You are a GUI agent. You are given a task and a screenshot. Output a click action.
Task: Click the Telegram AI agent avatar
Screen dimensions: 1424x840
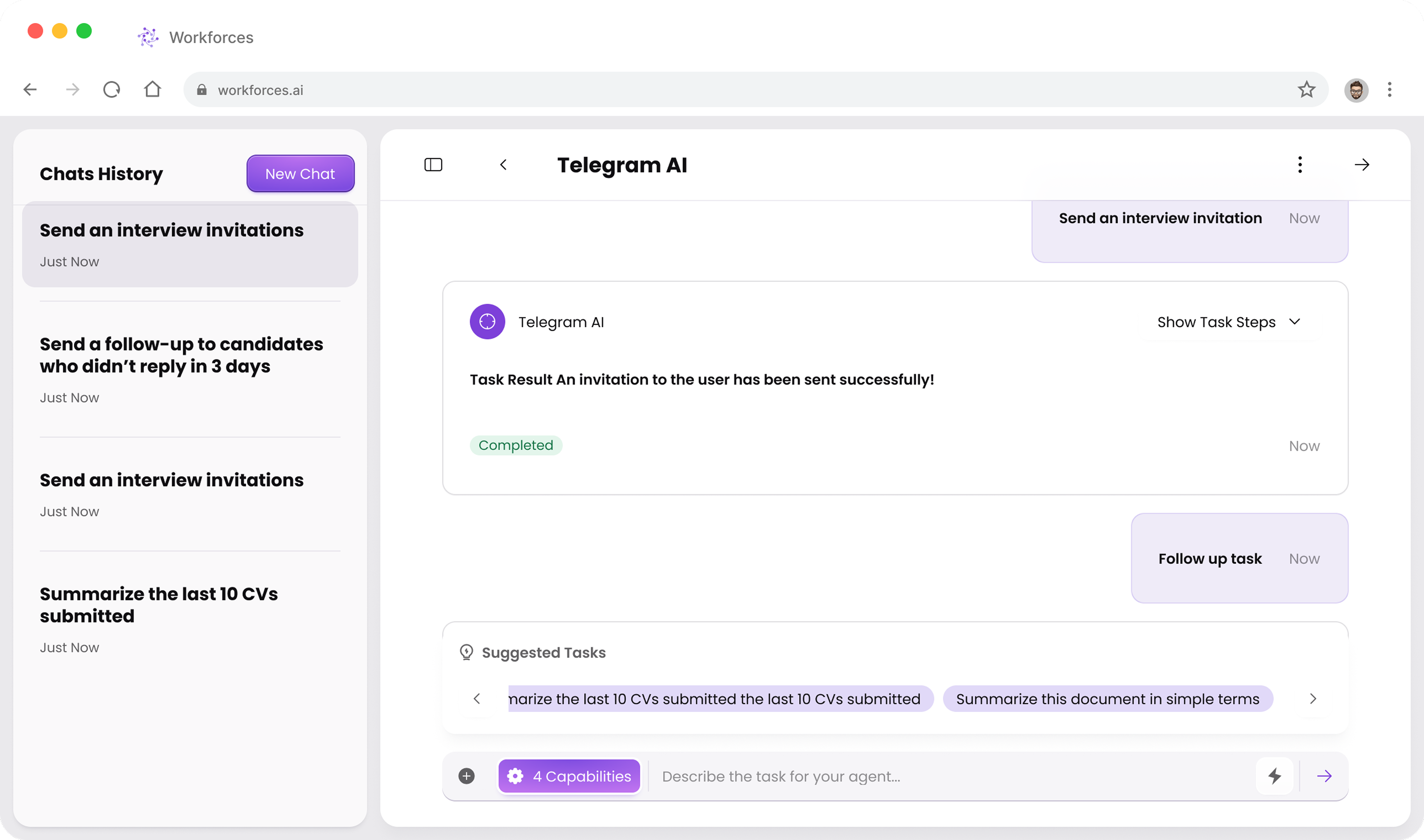point(487,321)
